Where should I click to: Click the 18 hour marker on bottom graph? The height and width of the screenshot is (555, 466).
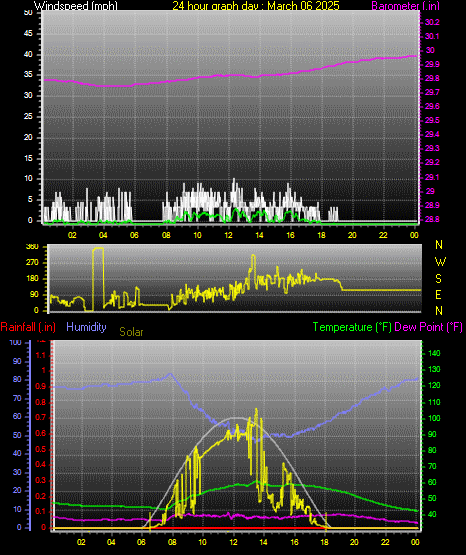click(x=324, y=542)
